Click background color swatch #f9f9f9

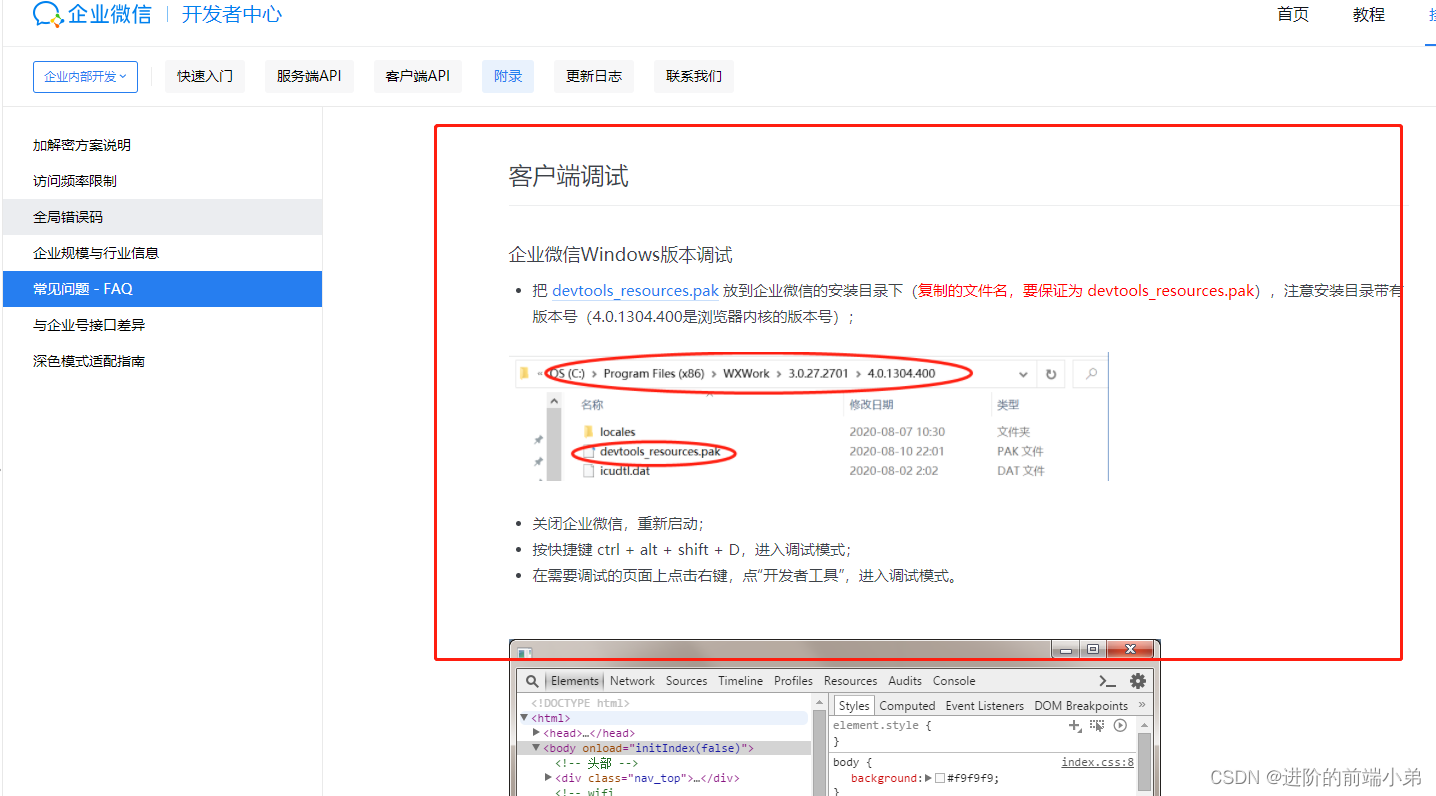[x=940, y=778]
